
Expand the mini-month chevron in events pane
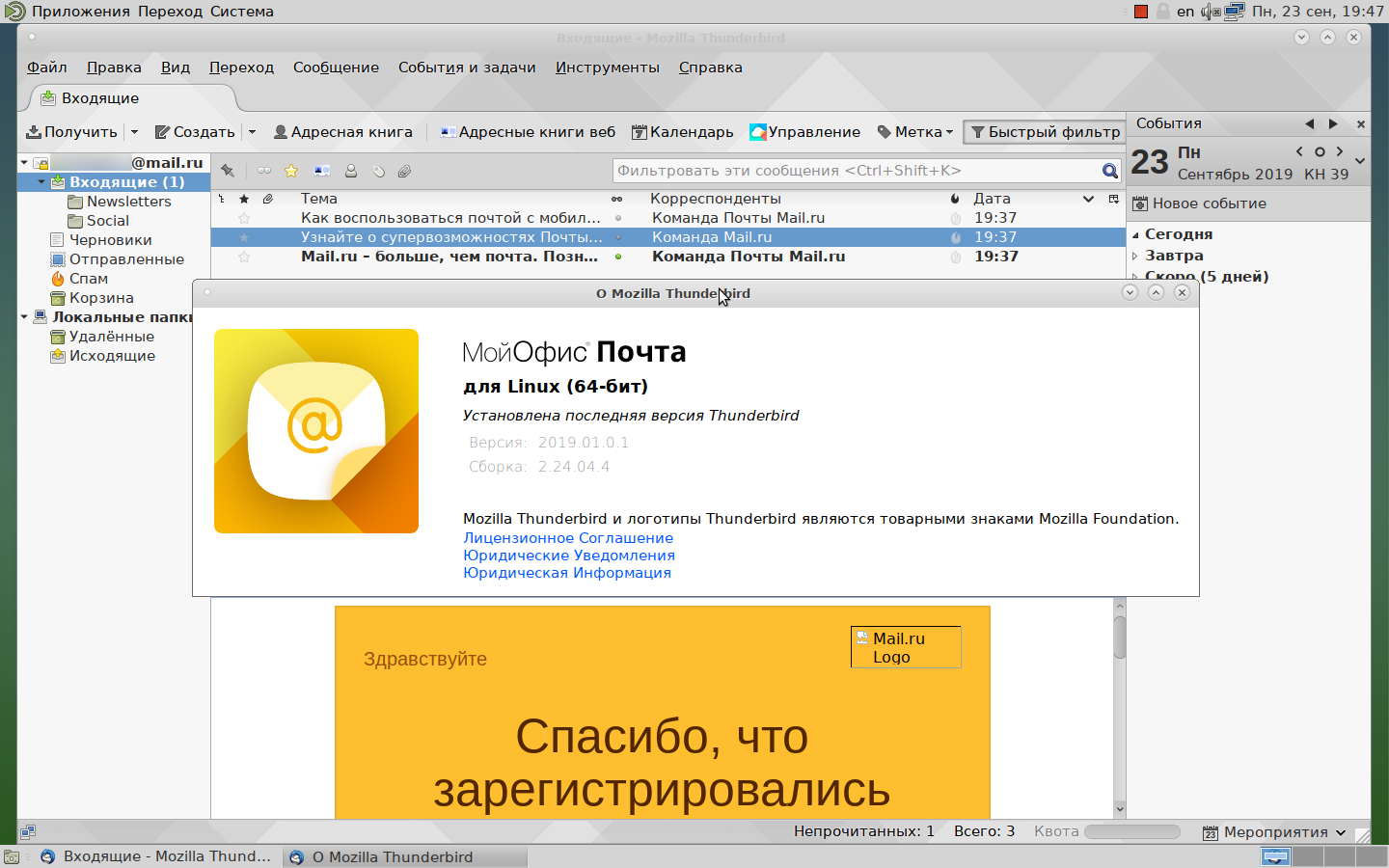click(1360, 162)
